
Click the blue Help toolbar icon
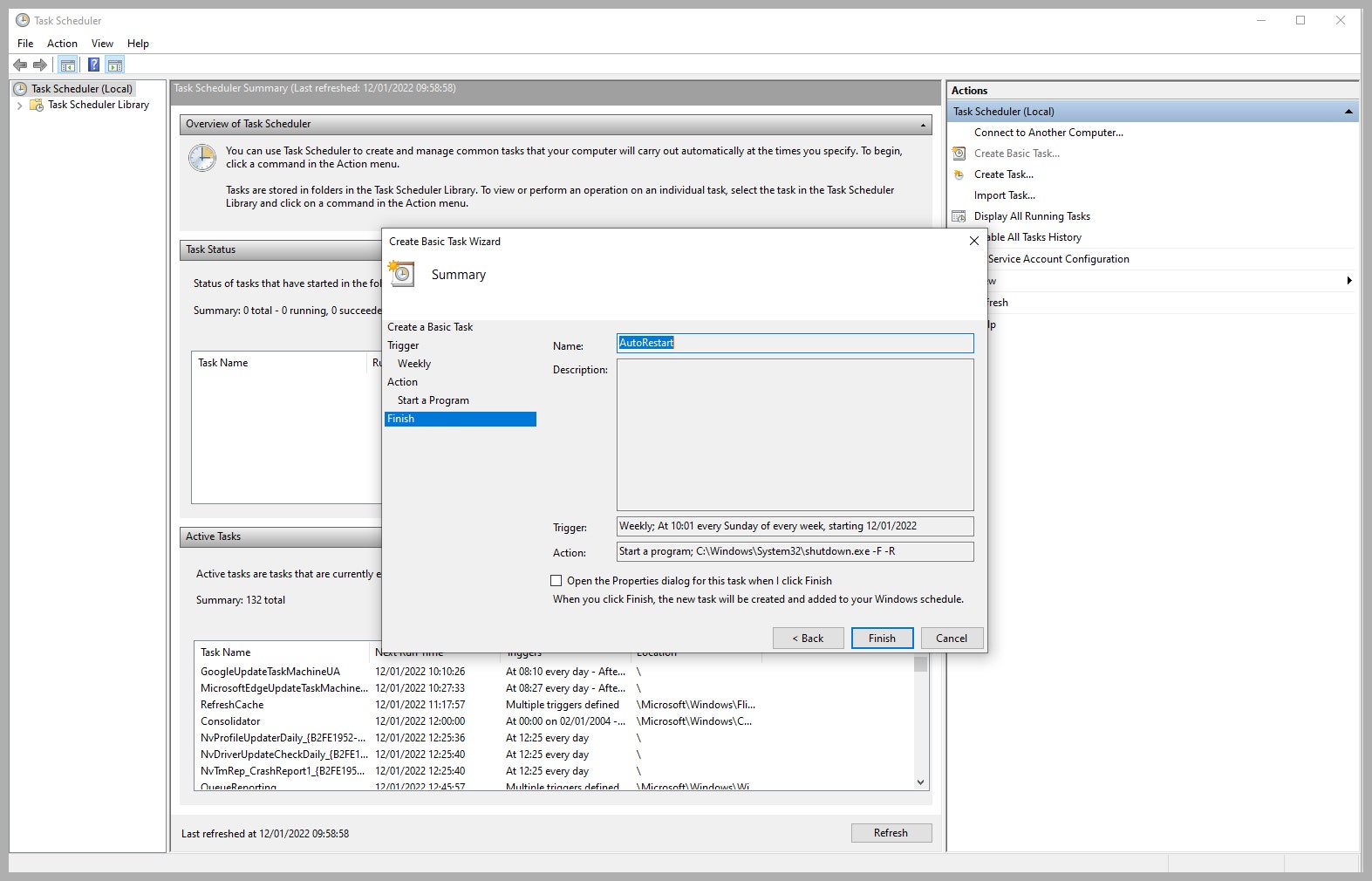pyautogui.click(x=93, y=65)
